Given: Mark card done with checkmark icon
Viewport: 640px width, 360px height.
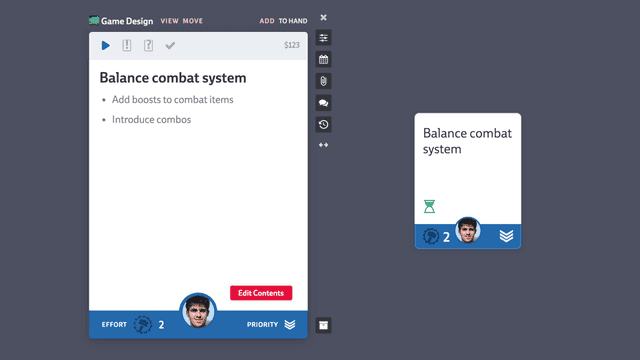Looking at the screenshot, I should pos(170,45).
